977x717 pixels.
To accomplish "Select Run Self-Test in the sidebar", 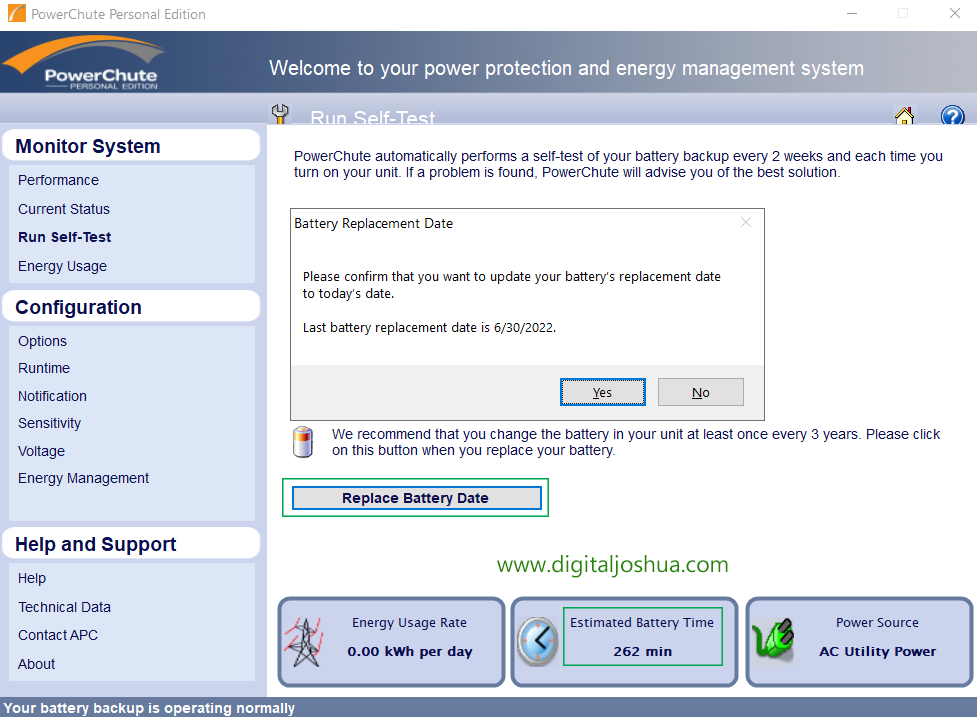I will pyautogui.click(x=64, y=237).
